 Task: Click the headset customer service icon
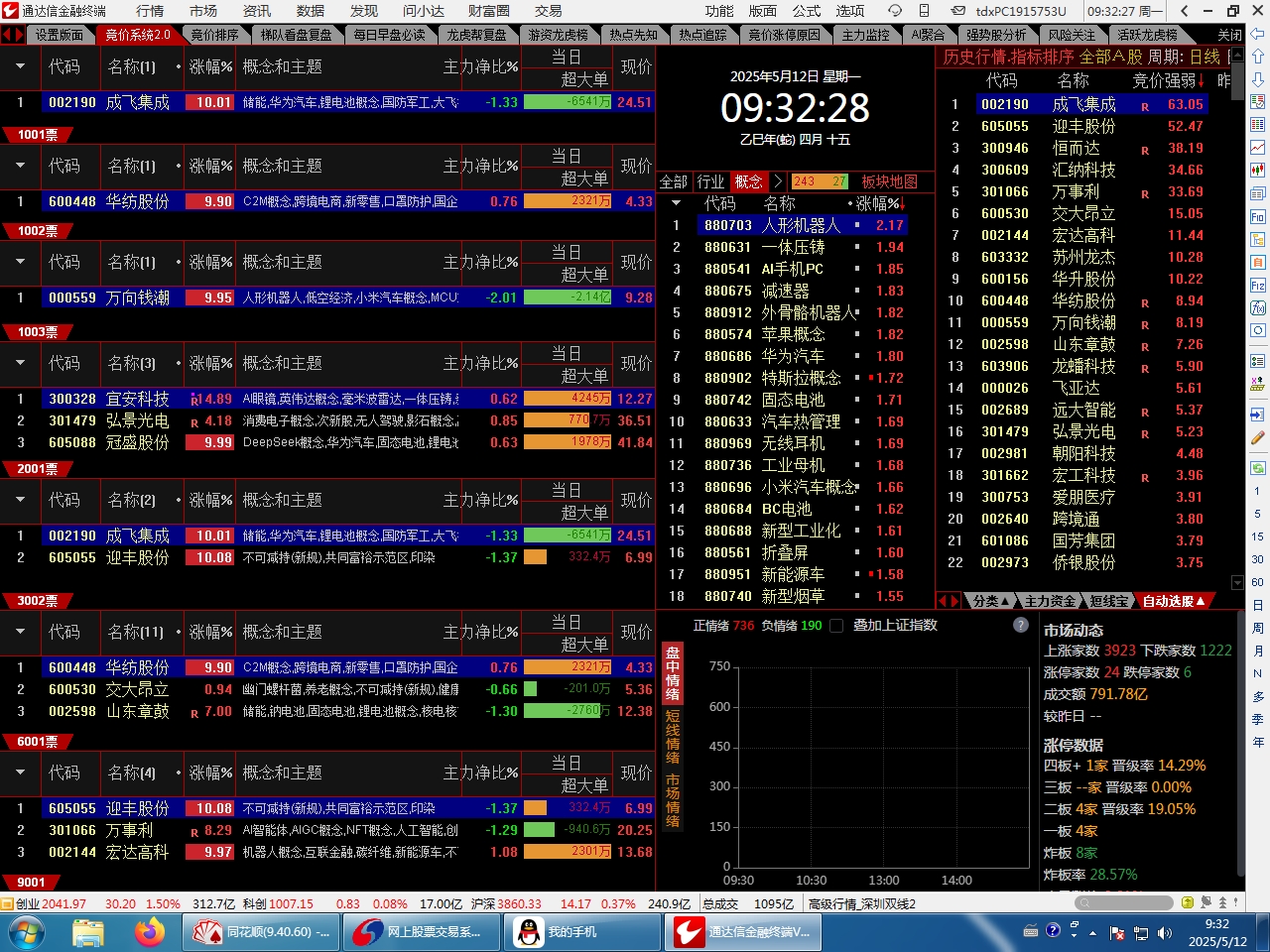[x=895, y=11]
